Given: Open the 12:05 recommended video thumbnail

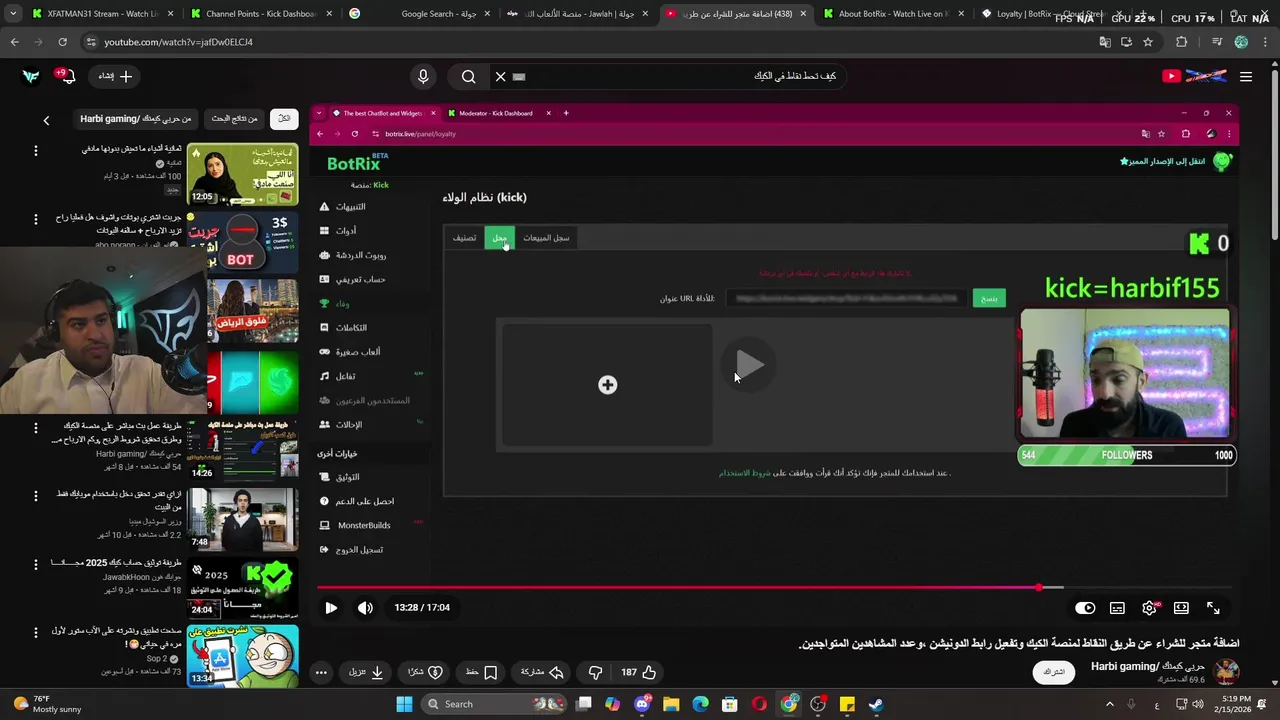Looking at the screenshot, I should pyautogui.click(x=242, y=174).
